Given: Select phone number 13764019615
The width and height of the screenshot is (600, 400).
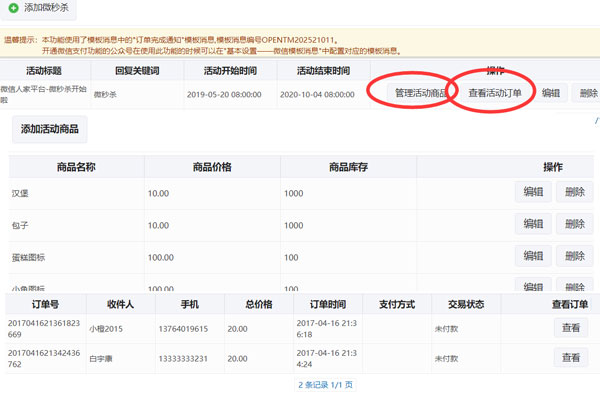Looking at the screenshot, I should [183, 329].
